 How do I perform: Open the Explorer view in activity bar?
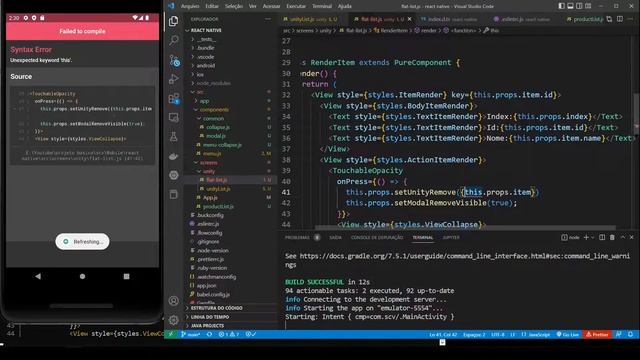tap(173, 21)
